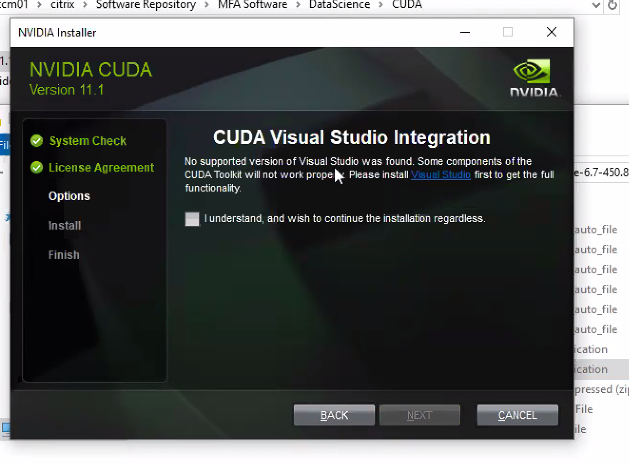Open 'citrix' in Explorer breadcrumb

pyautogui.click(x=62, y=5)
